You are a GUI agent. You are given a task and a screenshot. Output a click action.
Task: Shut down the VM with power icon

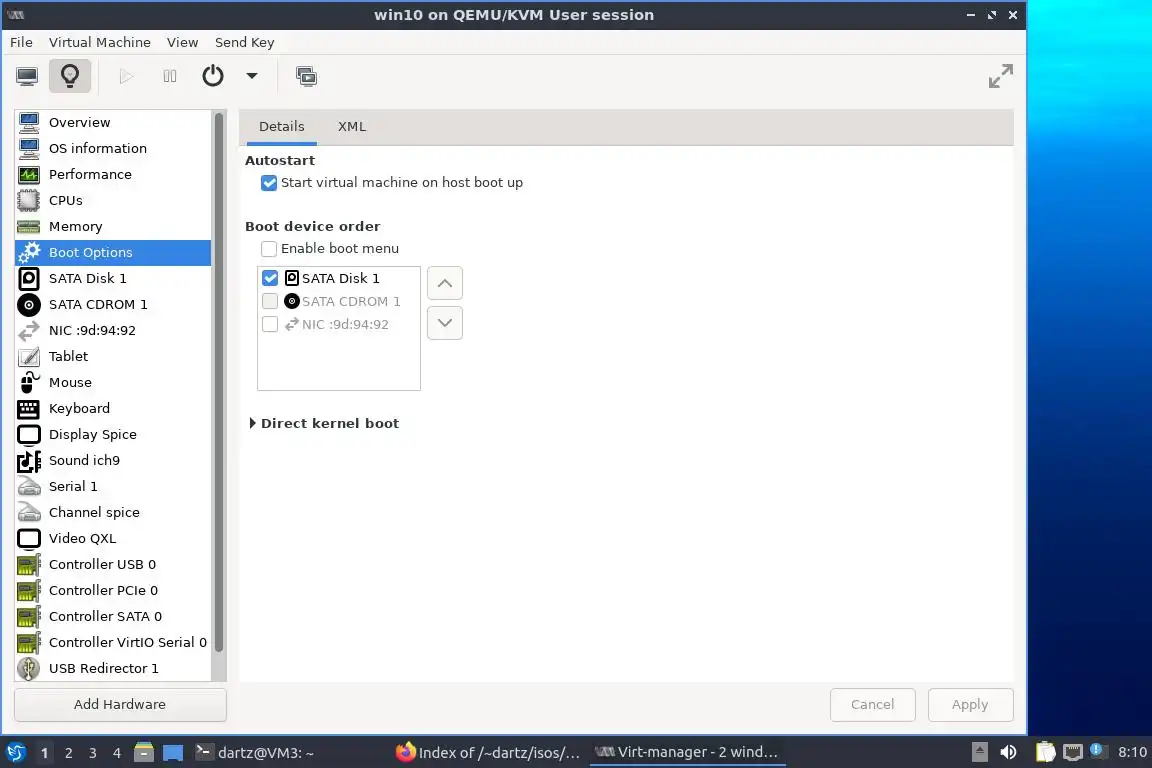[x=213, y=76]
